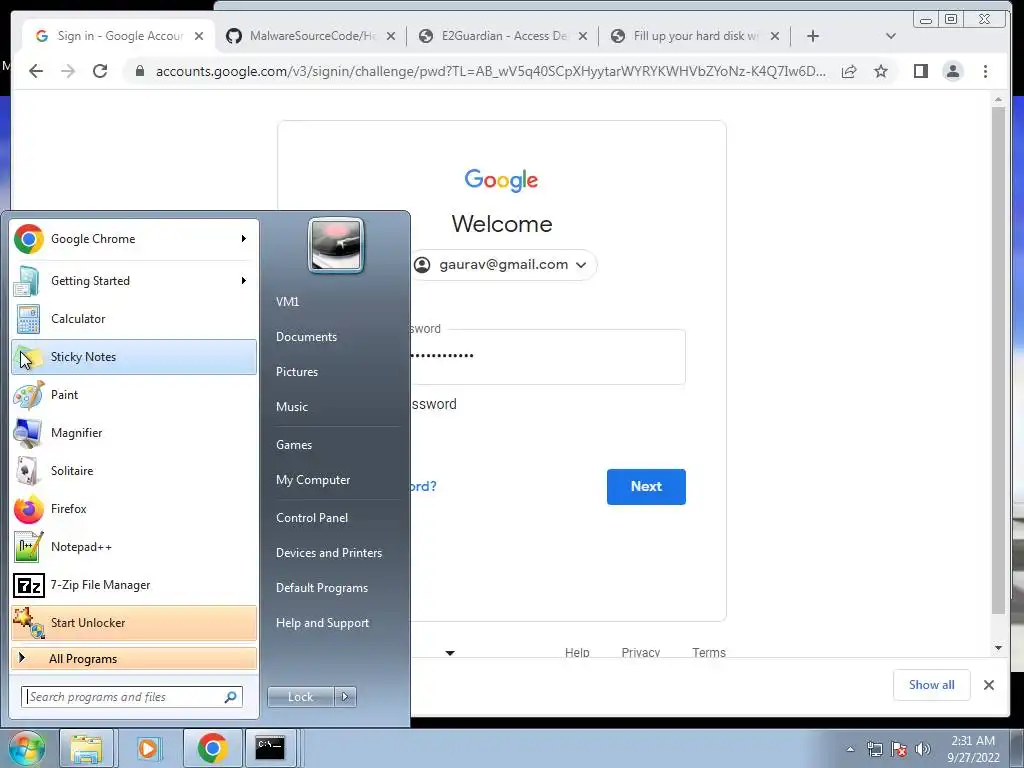Open Chrome three-dot menu
Screen dimensions: 1024x768
click(985, 71)
